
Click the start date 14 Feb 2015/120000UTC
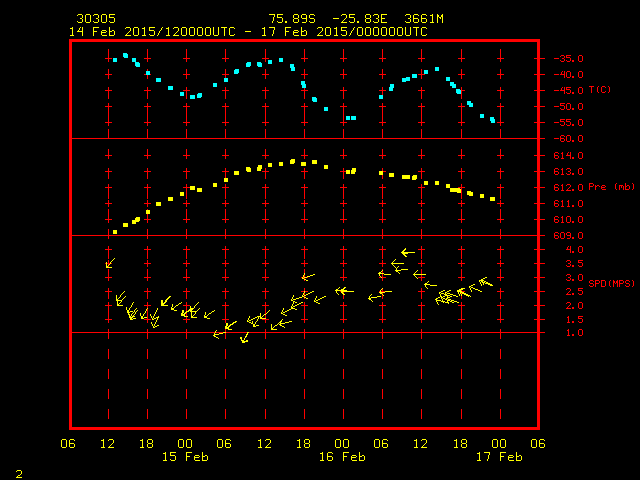pyautogui.click(x=152, y=32)
